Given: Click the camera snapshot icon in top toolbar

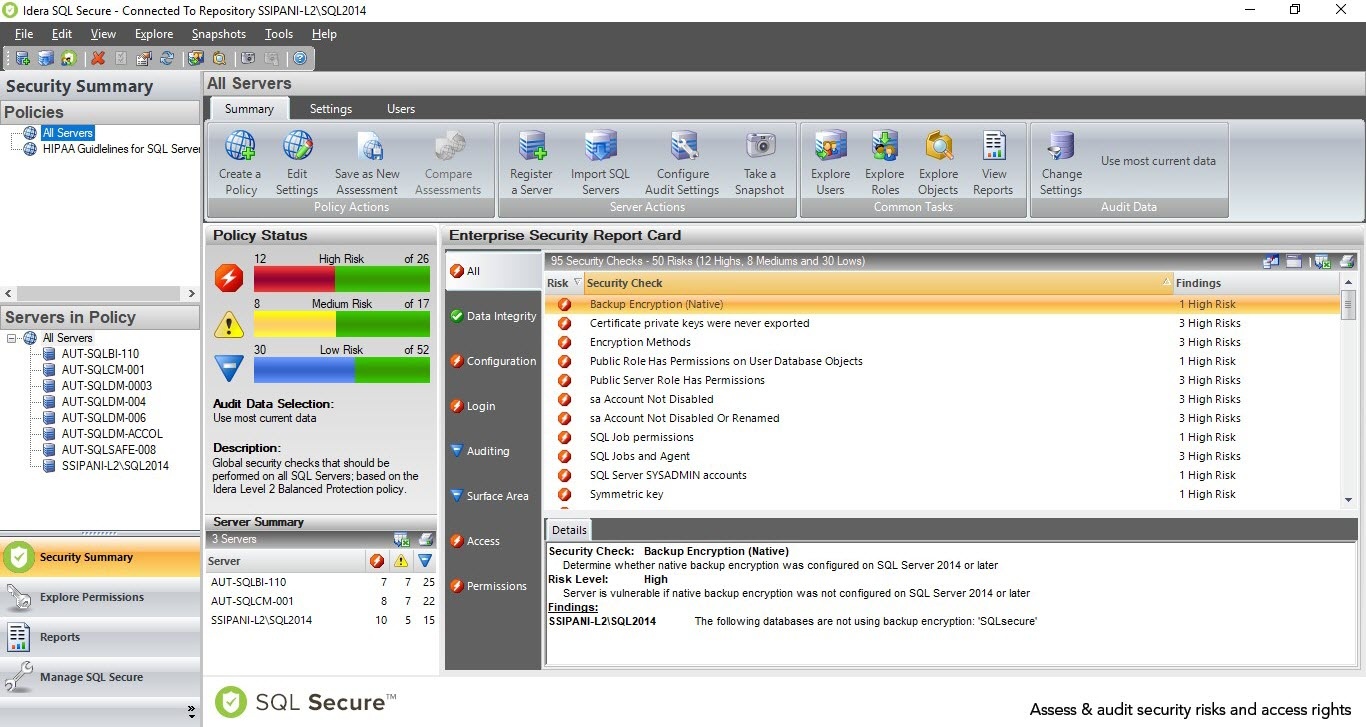Looking at the screenshot, I should point(247,58).
